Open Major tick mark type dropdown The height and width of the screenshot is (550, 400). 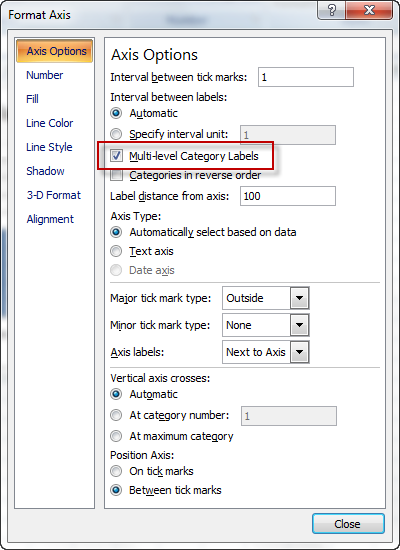point(299,298)
